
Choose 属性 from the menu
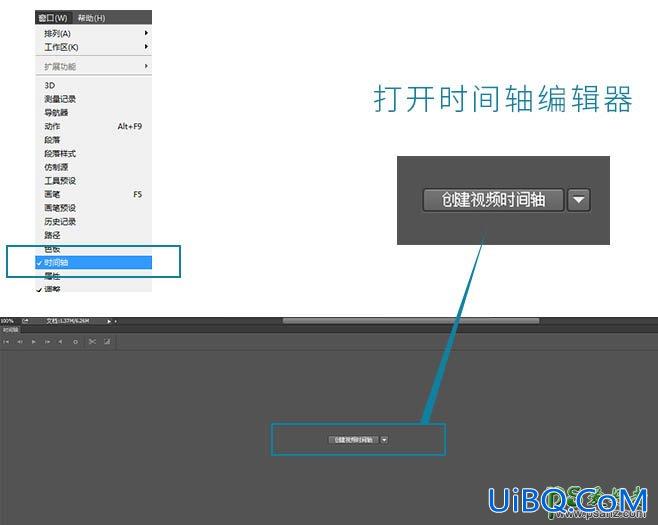point(94,276)
